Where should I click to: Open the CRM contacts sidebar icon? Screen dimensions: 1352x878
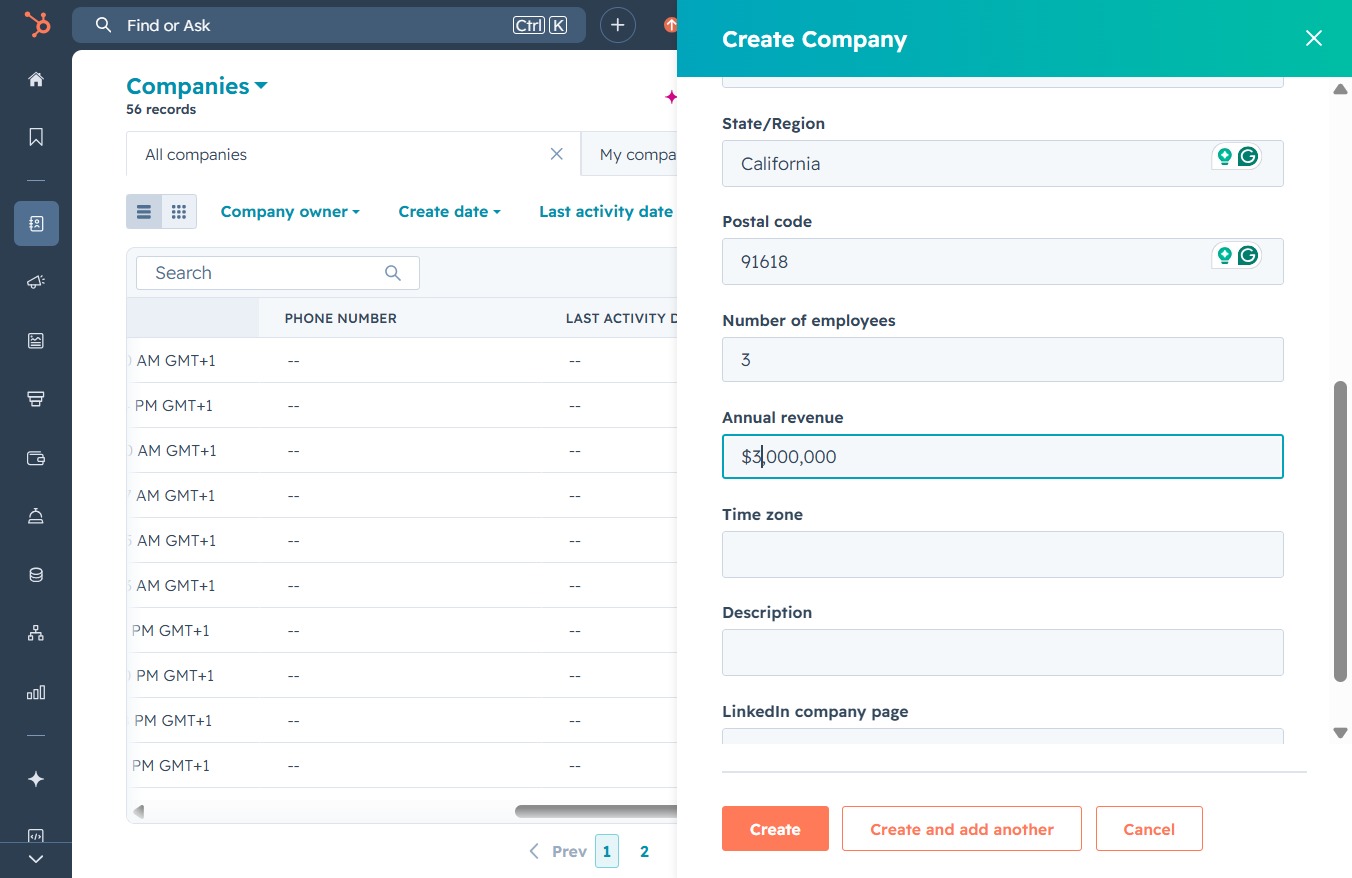(x=36, y=224)
